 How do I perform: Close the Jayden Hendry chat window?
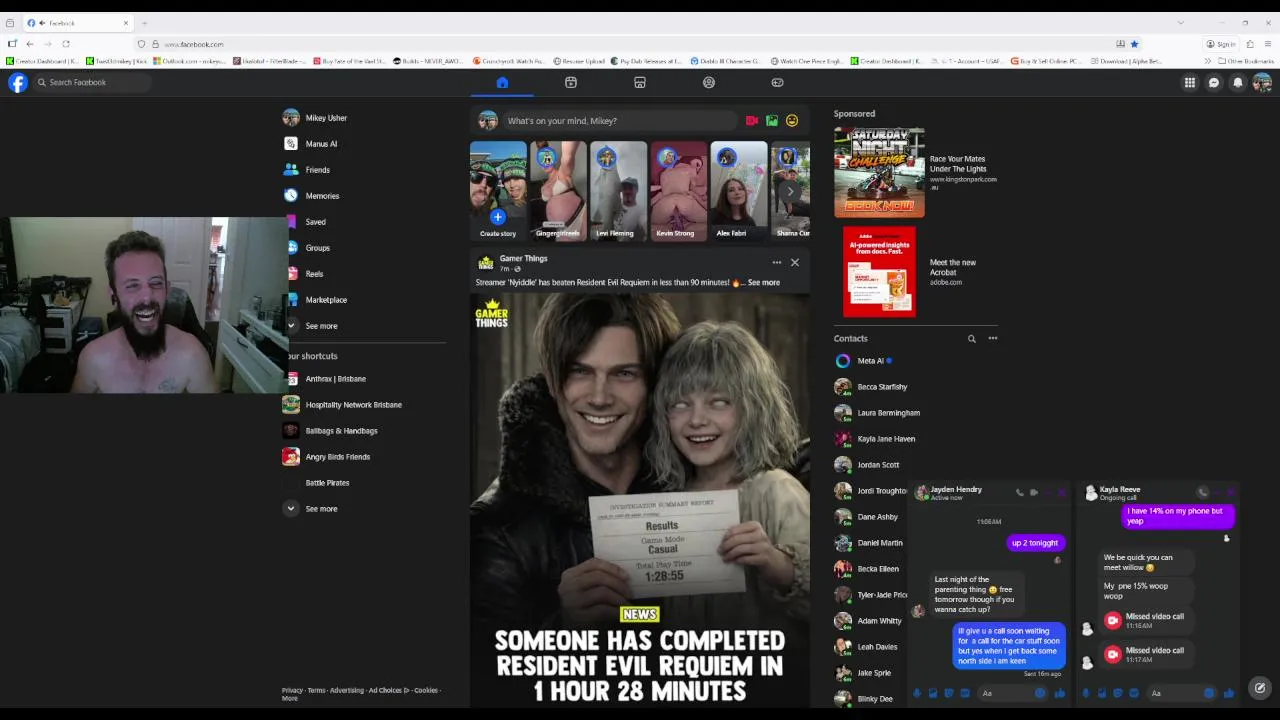point(1062,492)
